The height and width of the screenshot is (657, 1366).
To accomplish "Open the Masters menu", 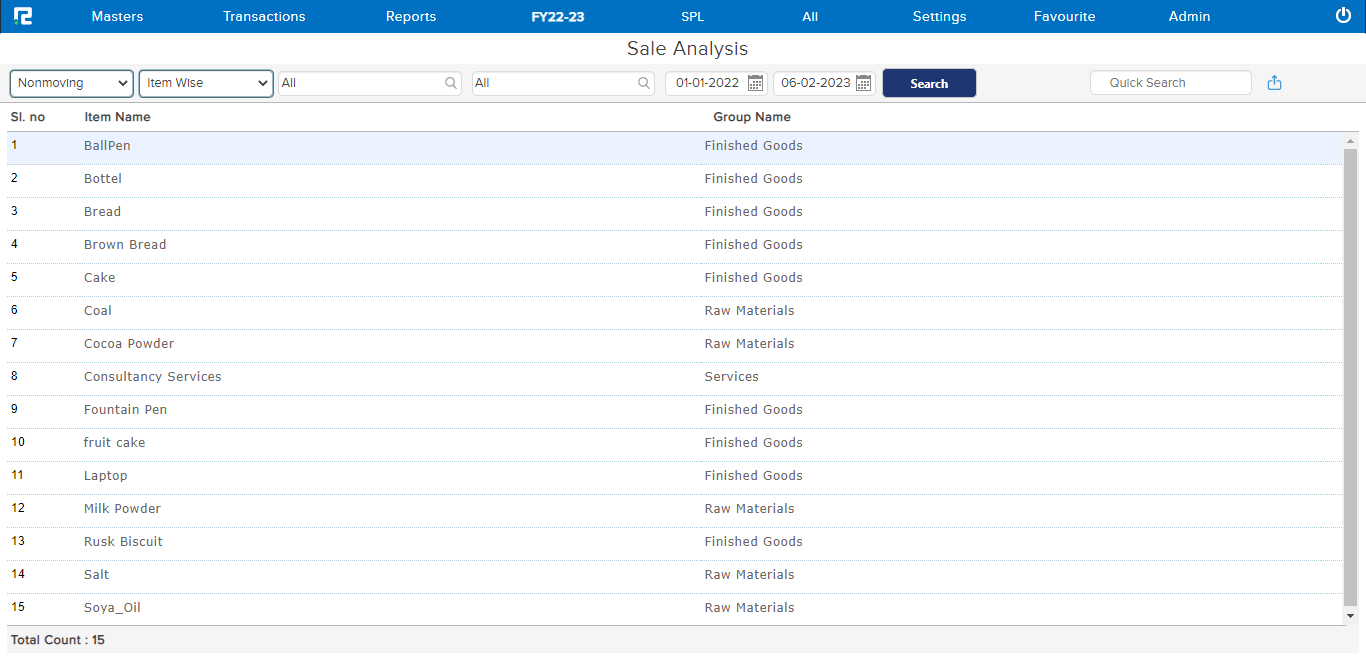I will point(117,16).
